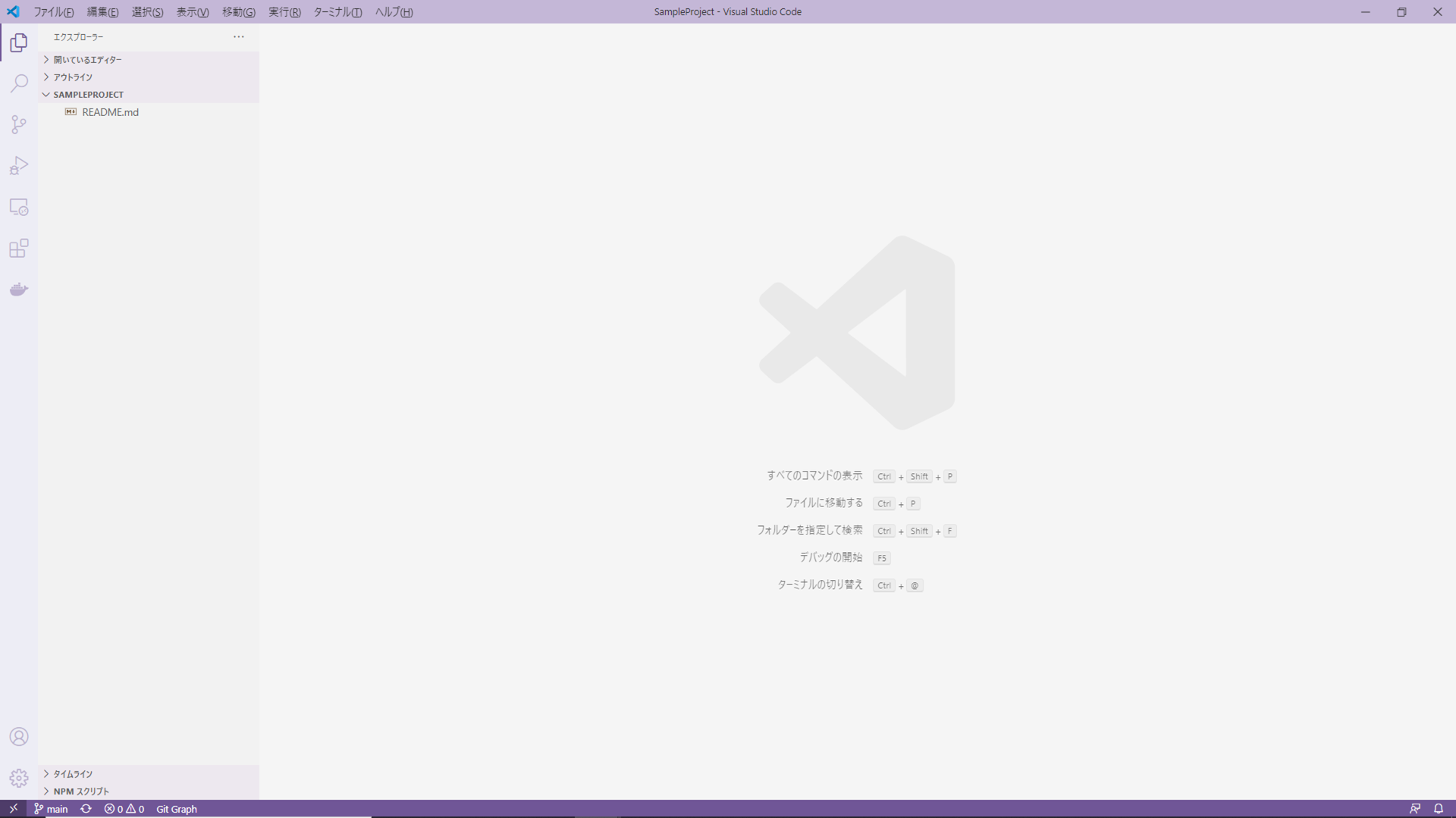Open the 移動(G) menu
Viewport: 1456px width, 818px height.
239,12
